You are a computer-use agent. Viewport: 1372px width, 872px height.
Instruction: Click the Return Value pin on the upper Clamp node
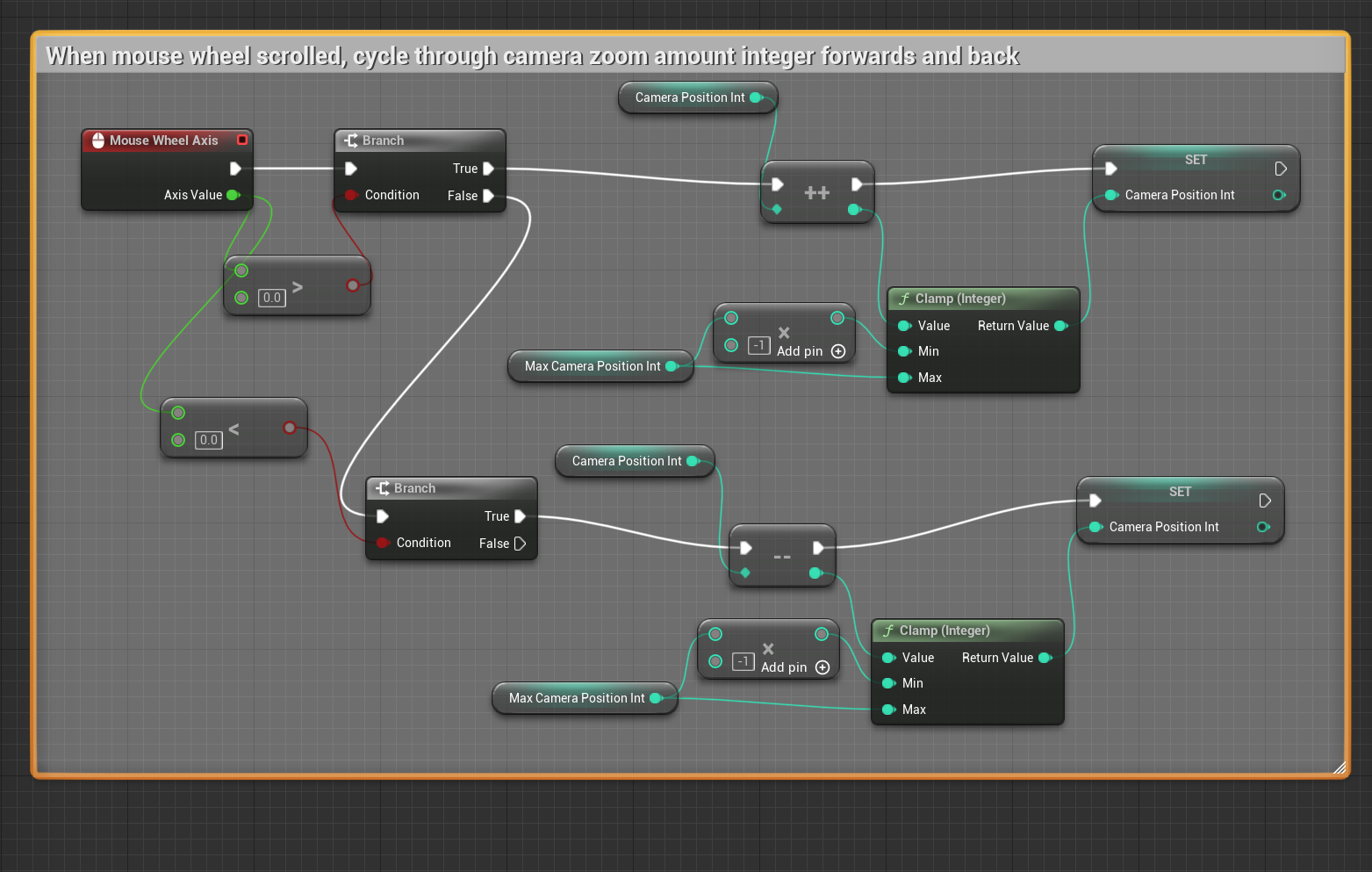pyautogui.click(x=1060, y=326)
